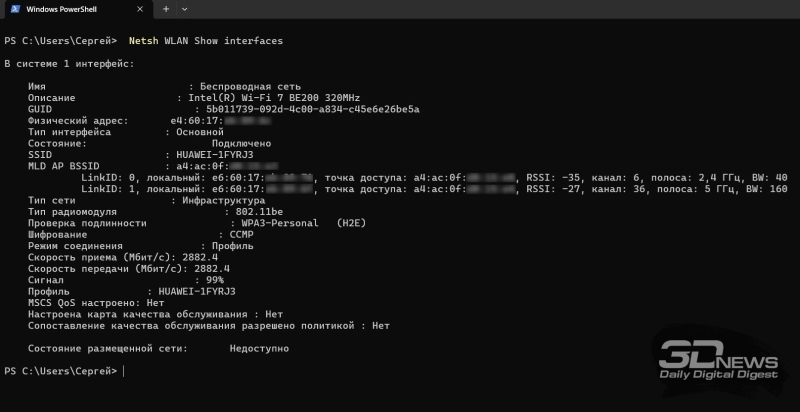The width and height of the screenshot is (800, 412).
Task: Click the PowerShell icon in the tab
Action: (x=17, y=9)
